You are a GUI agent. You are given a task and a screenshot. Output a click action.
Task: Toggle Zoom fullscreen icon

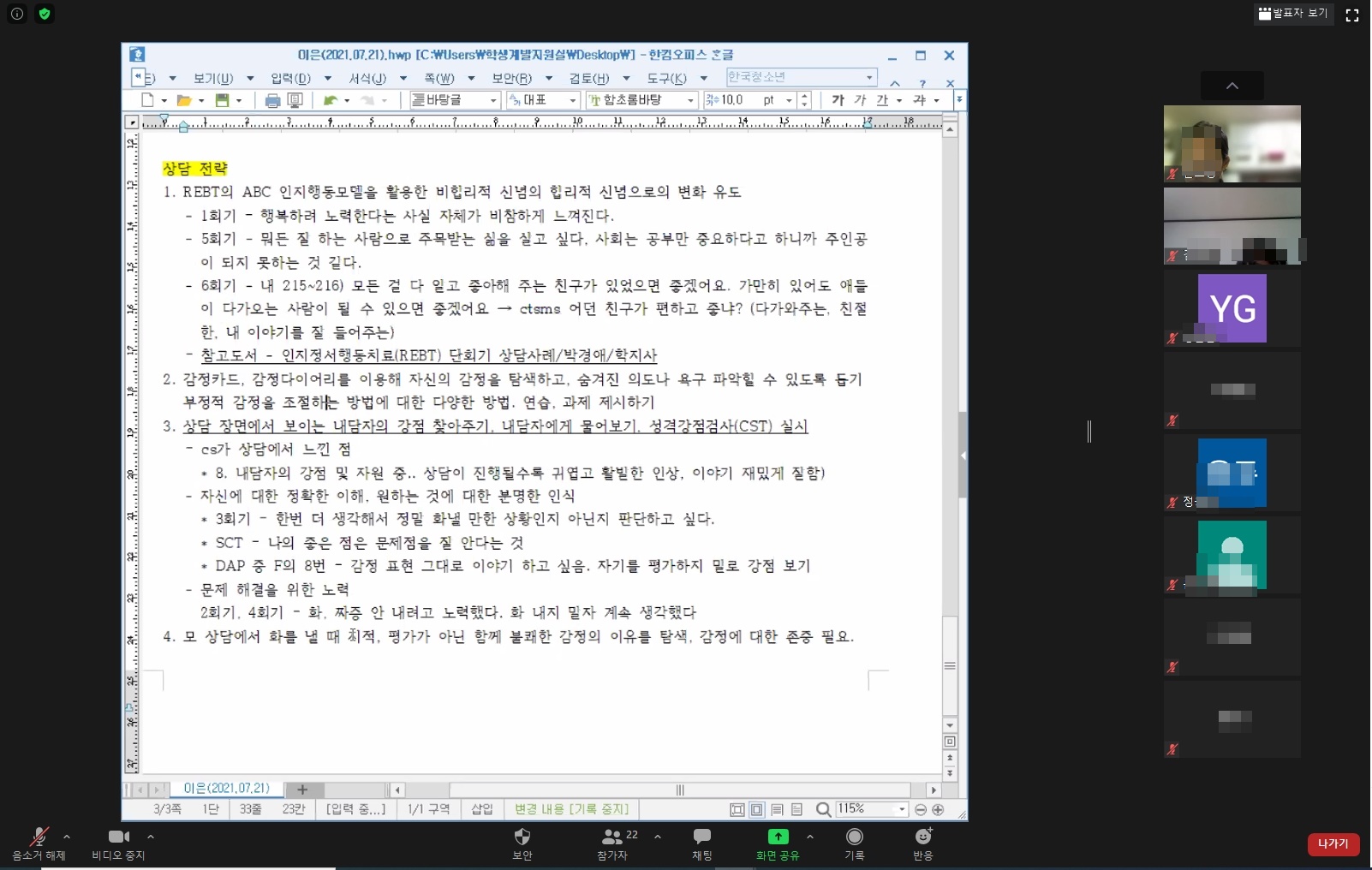pos(1352,15)
